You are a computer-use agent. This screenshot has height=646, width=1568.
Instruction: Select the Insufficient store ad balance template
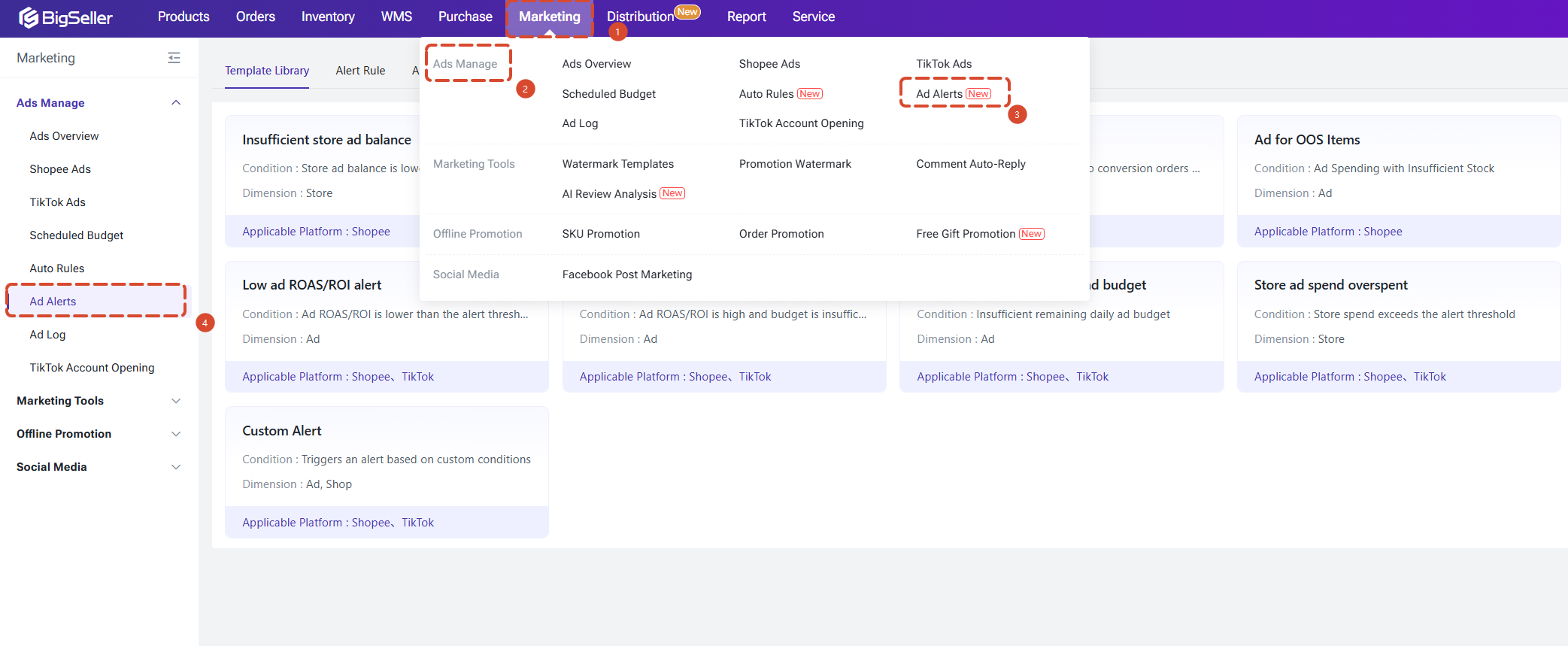pos(326,140)
